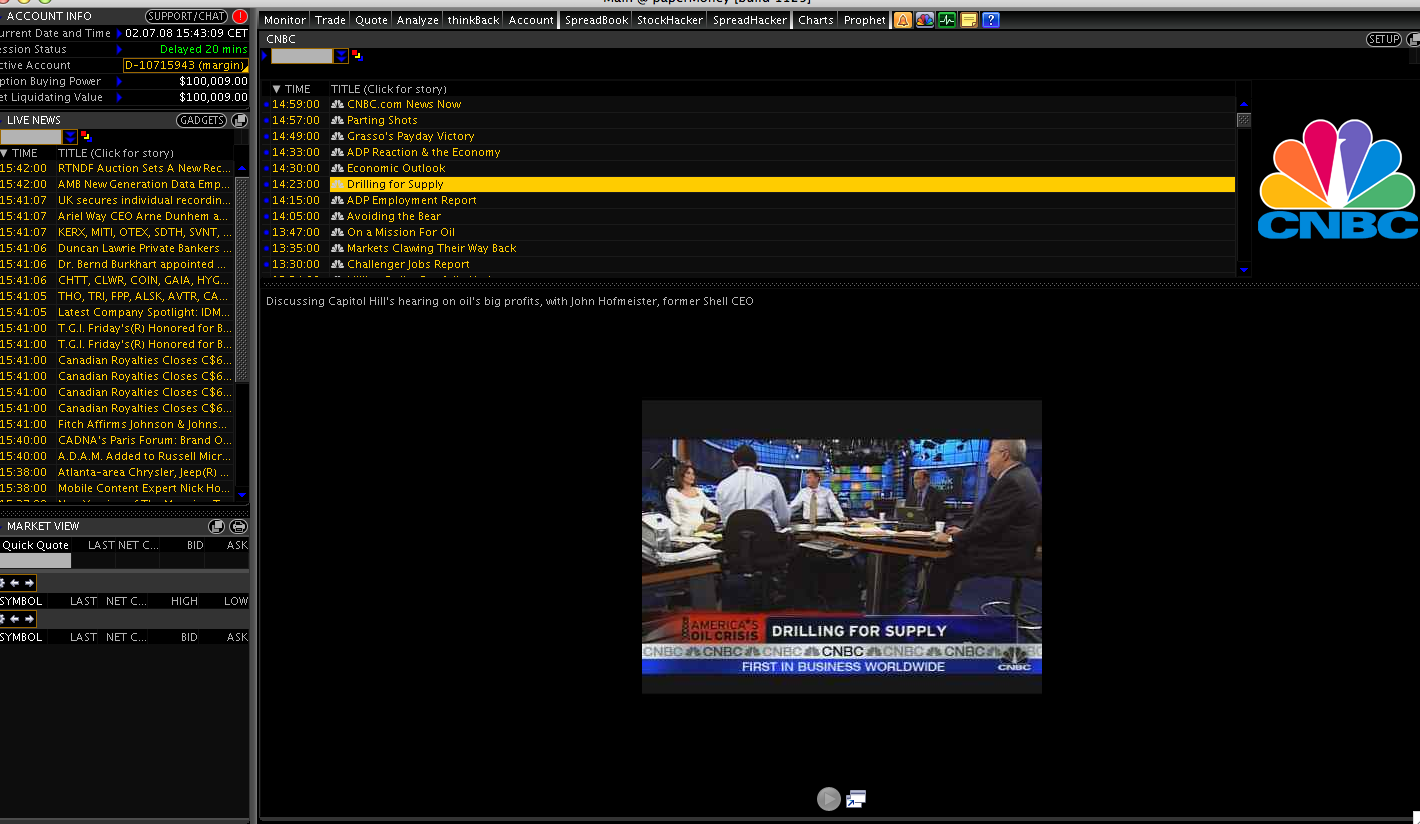Click the red exclamation alert icon
The height and width of the screenshot is (824, 1420).
pyautogui.click(x=240, y=16)
